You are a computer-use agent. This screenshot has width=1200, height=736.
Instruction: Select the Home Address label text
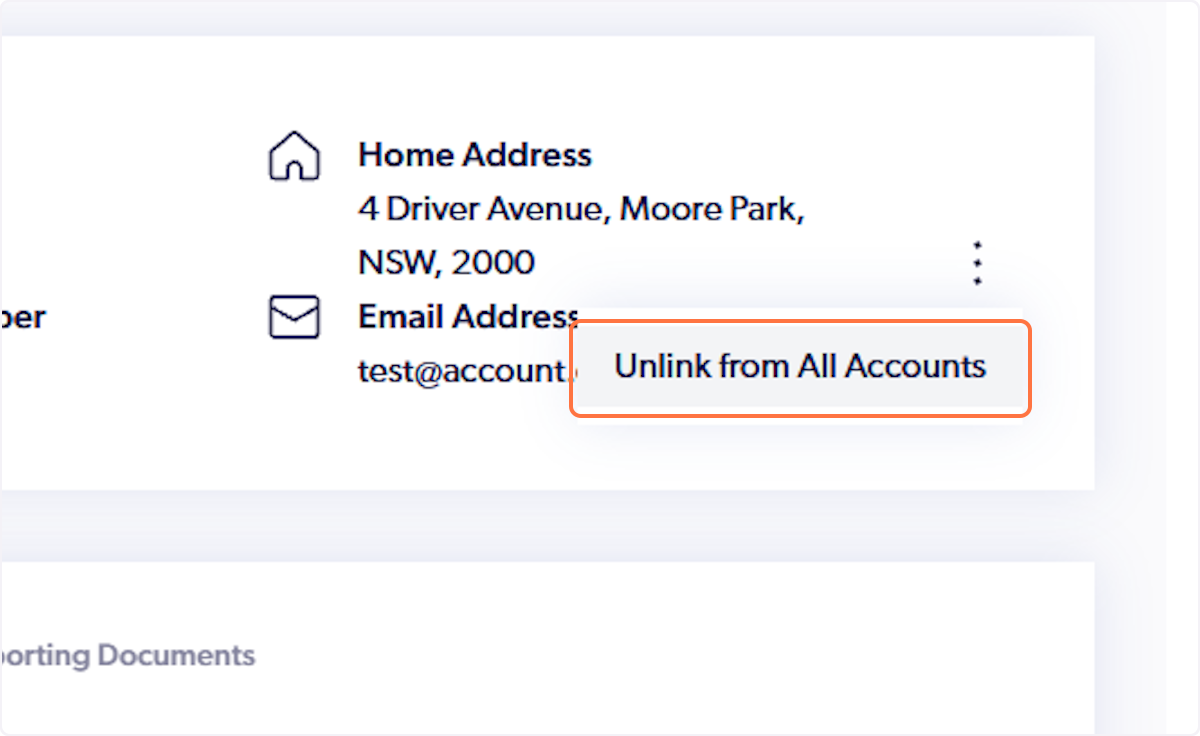[x=475, y=155]
